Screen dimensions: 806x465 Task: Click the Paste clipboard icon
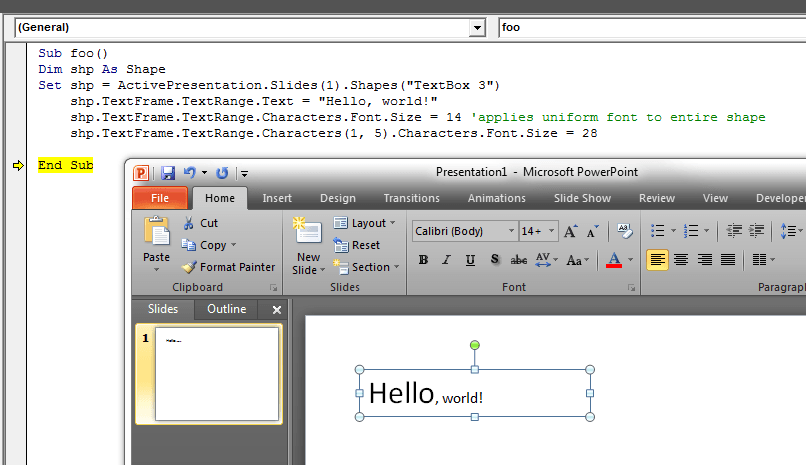pos(157,232)
